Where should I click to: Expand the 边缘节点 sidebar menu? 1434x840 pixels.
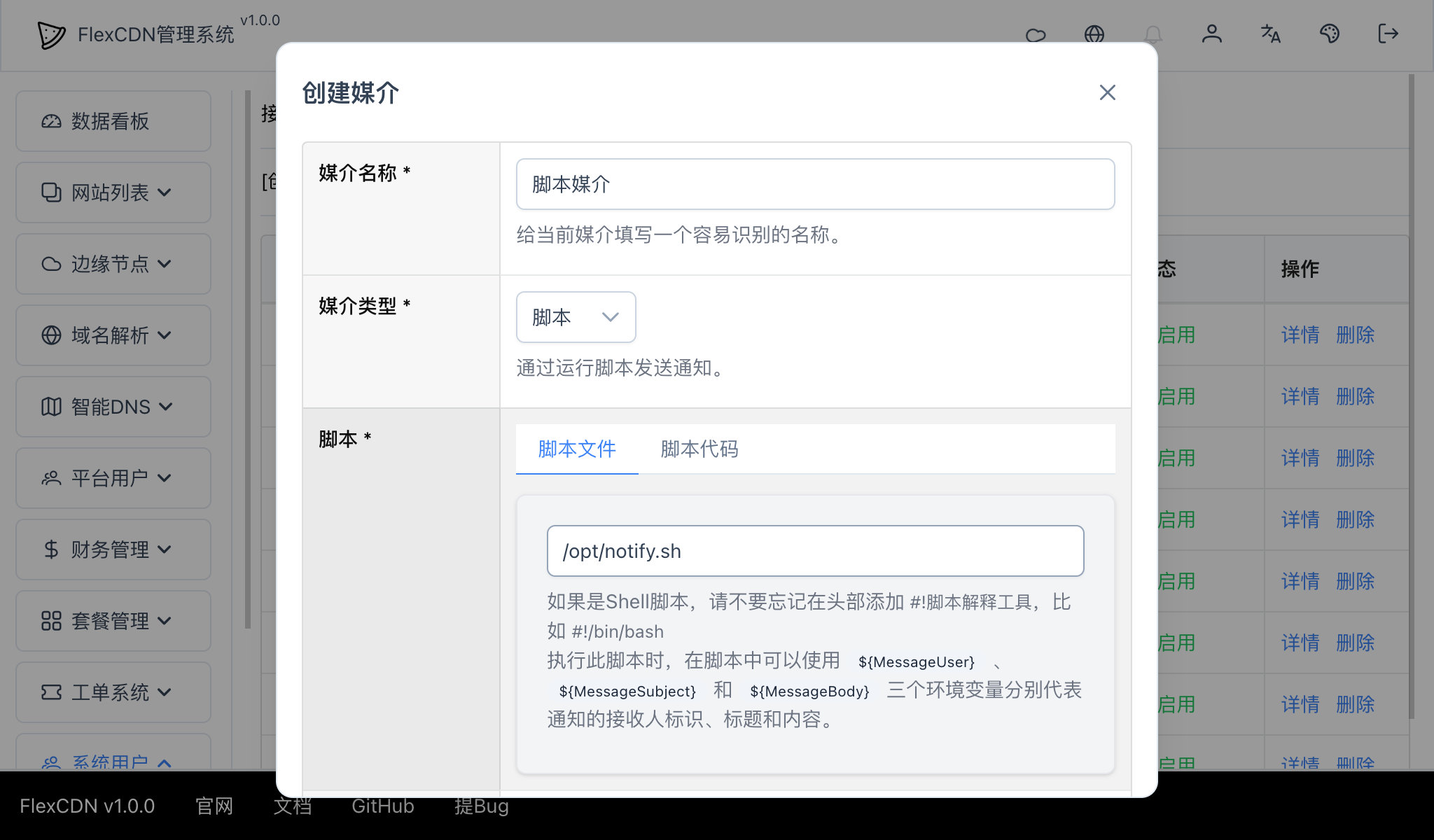(112, 264)
